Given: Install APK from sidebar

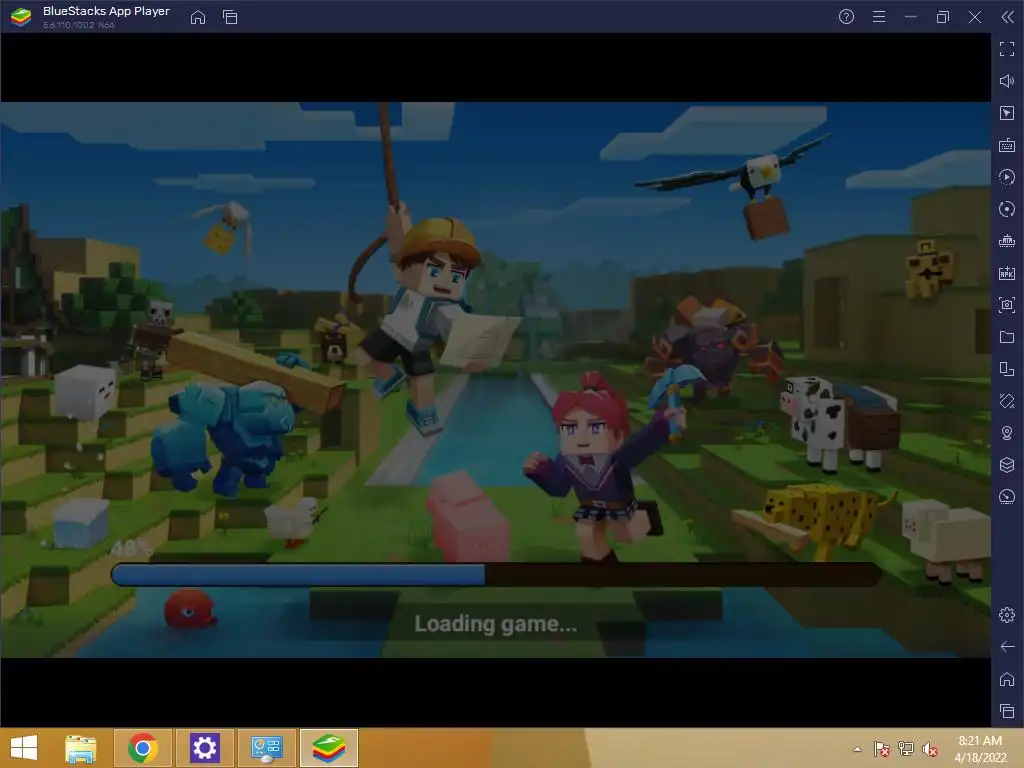Looking at the screenshot, I should pyautogui.click(x=1007, y=273).
